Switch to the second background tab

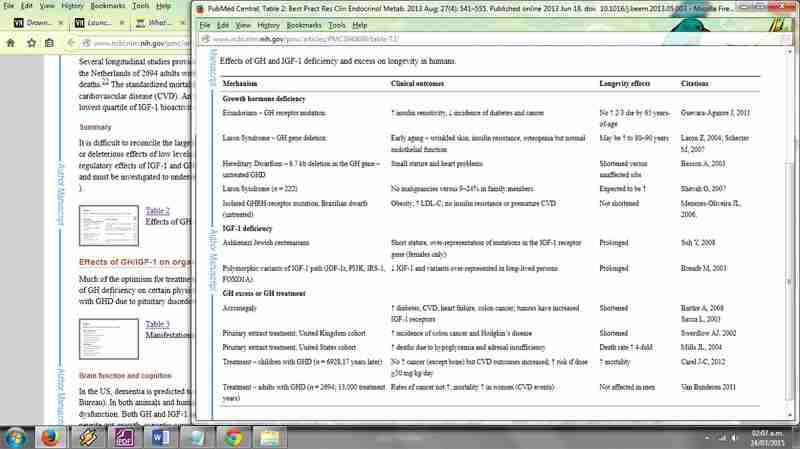click(x=99, y=23)
